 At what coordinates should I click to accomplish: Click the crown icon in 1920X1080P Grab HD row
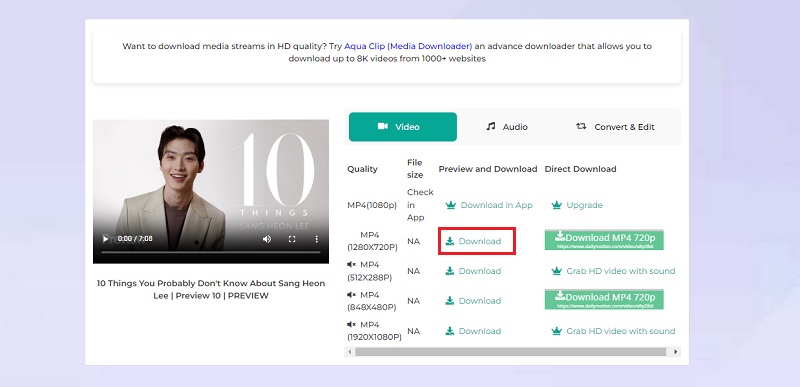coord(557,331)
